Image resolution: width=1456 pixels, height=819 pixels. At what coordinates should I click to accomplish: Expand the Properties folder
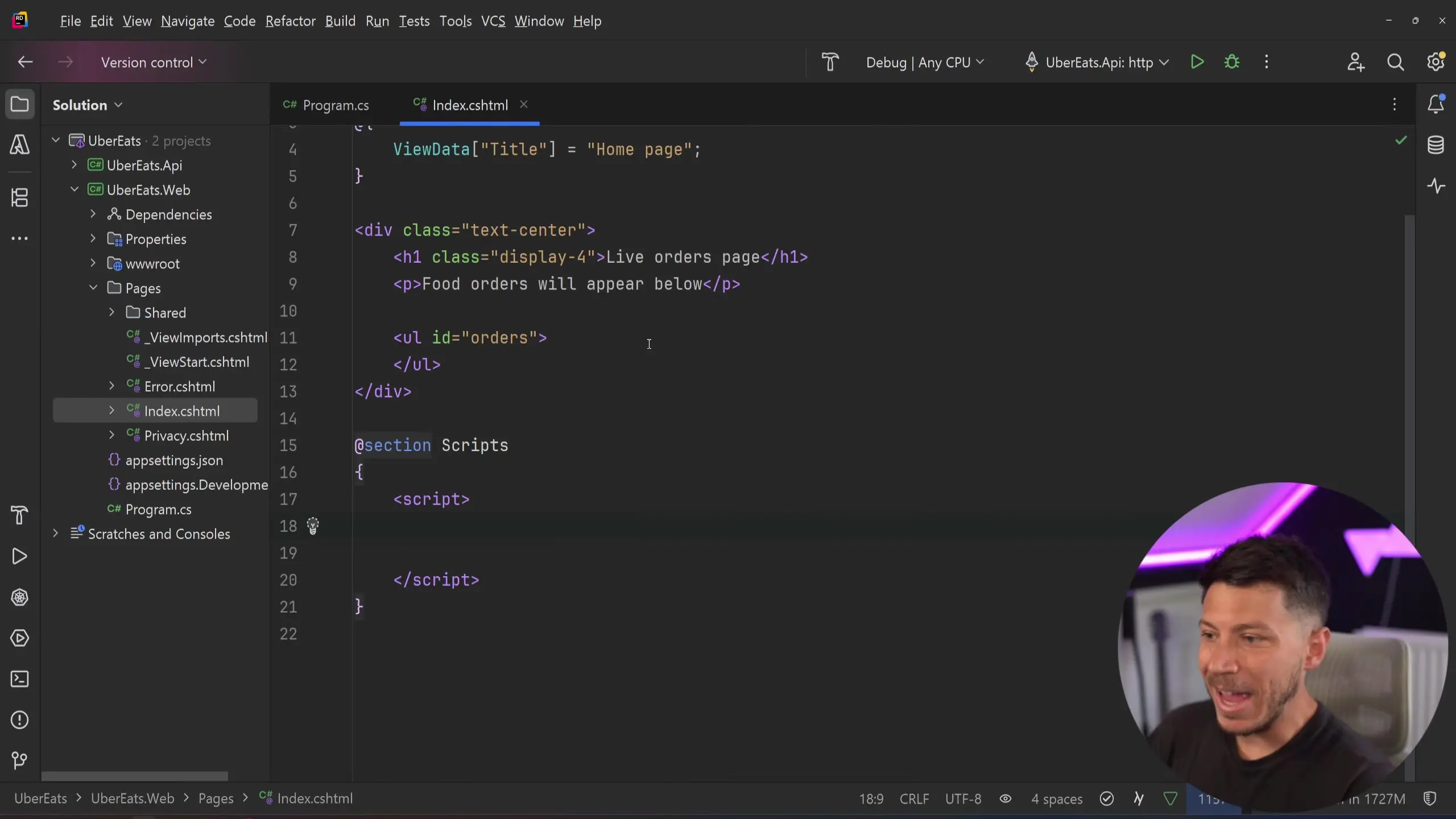coord(93,239)
